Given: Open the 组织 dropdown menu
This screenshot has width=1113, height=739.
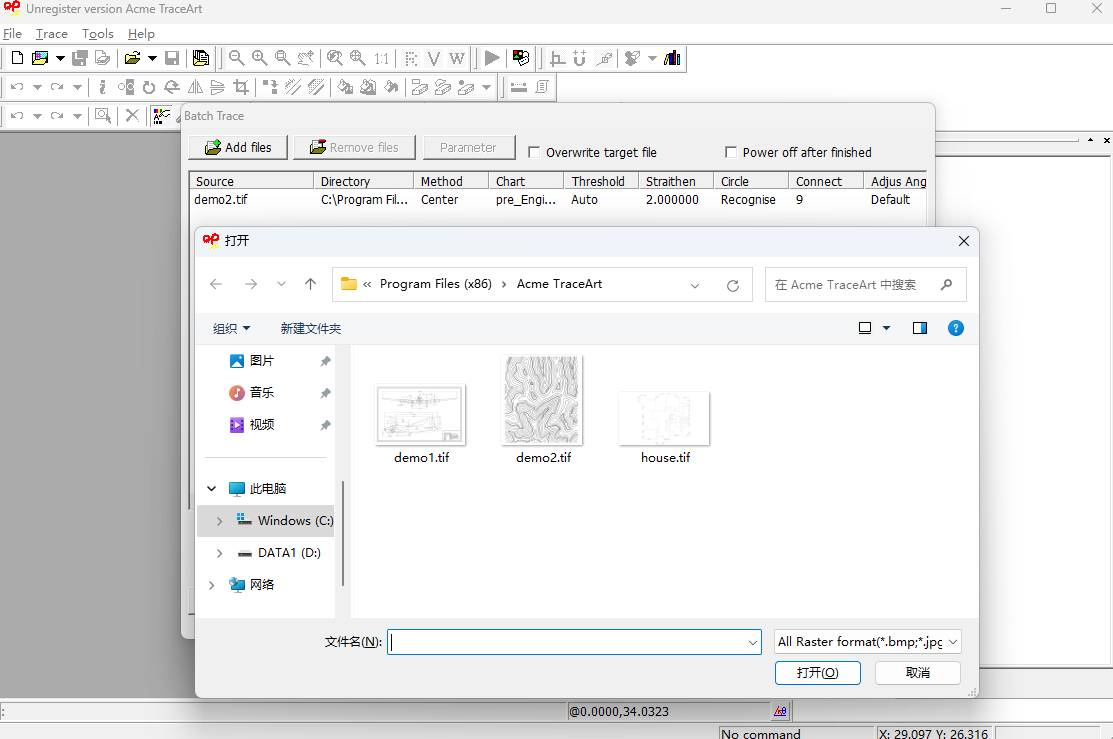Looking at the screenshot, I should [231, 328].
